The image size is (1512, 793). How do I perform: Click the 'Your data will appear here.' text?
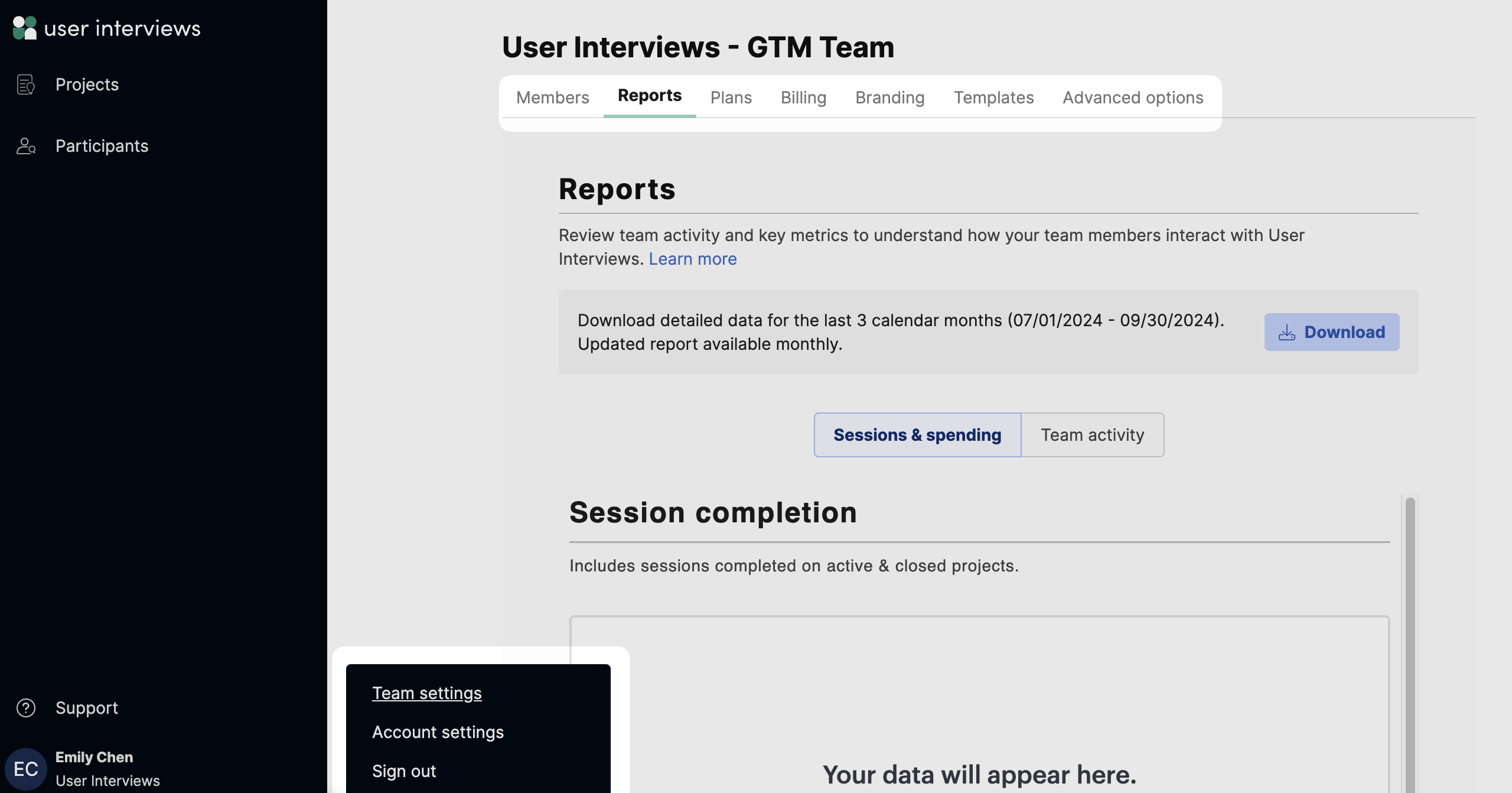980,775
